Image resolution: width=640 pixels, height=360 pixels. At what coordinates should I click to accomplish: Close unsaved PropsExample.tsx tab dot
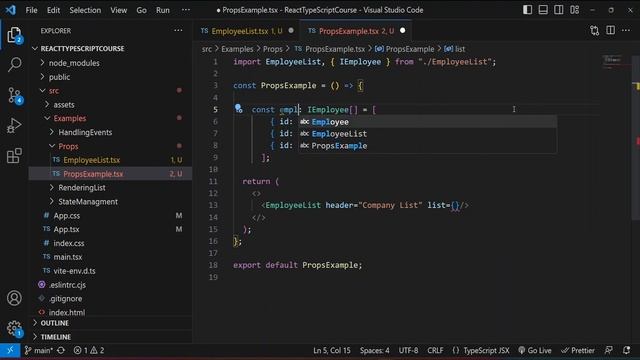click(402, 31)
